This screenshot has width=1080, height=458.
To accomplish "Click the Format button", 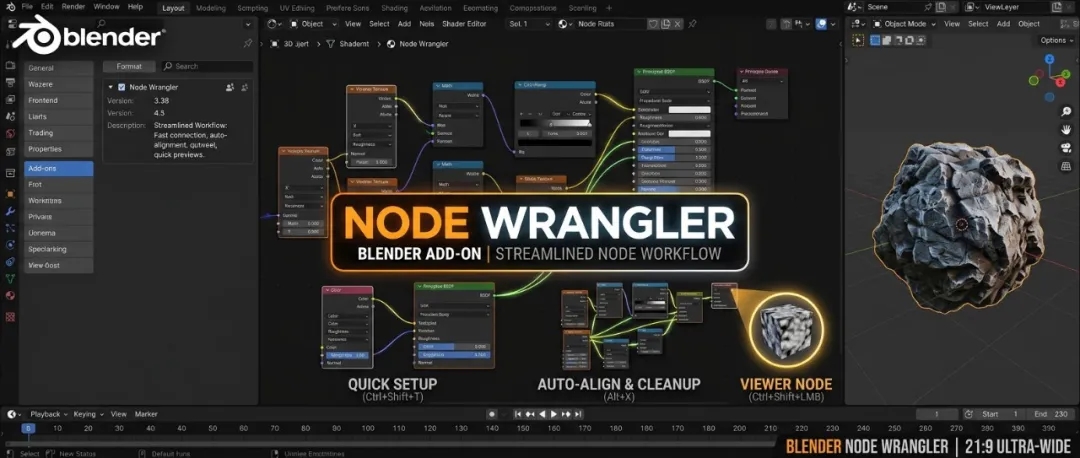I will coord(129,66).
